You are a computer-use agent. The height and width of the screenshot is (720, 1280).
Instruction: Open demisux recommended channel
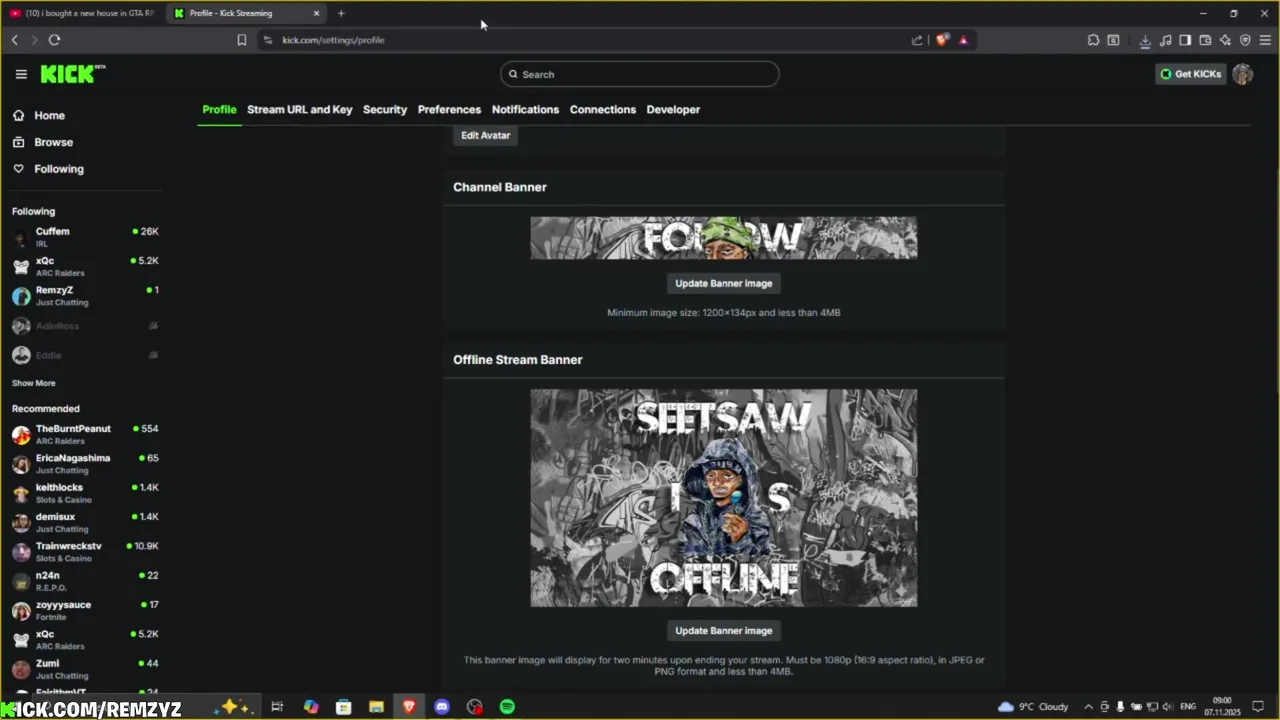(85, 522)
